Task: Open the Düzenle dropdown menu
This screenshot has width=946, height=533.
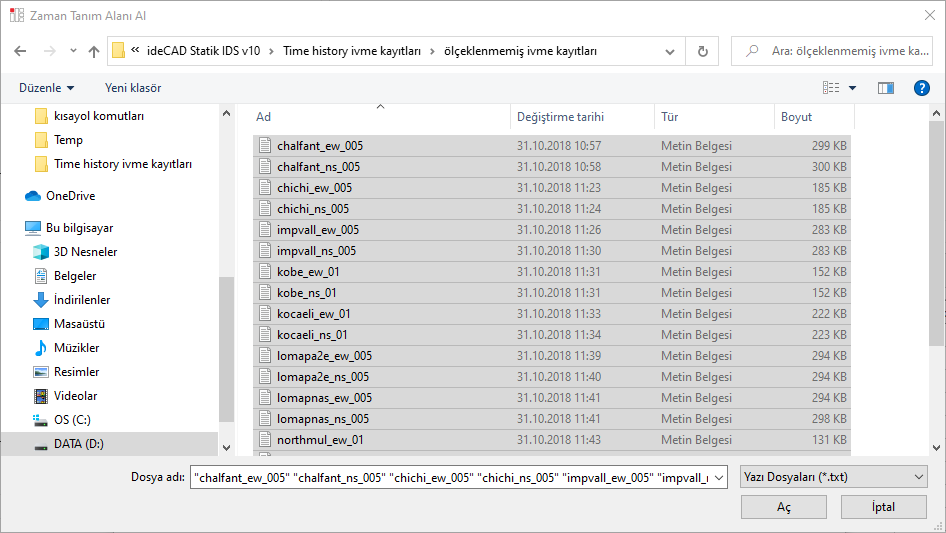Action: pos(46,88)
